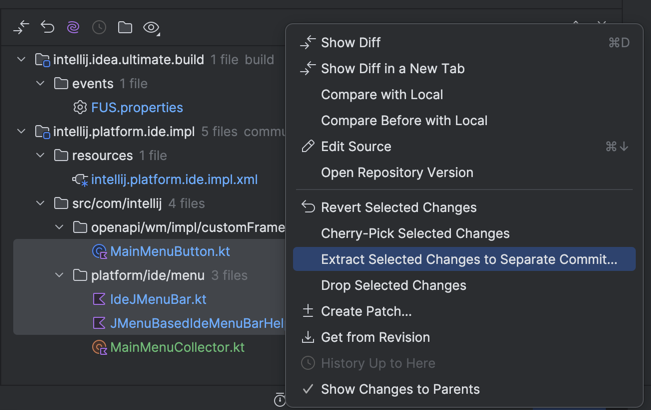Screen dimensions: 651x410
Task: Toggle Show Changes to Parents checkmark
Action: (x=308, y=389)
